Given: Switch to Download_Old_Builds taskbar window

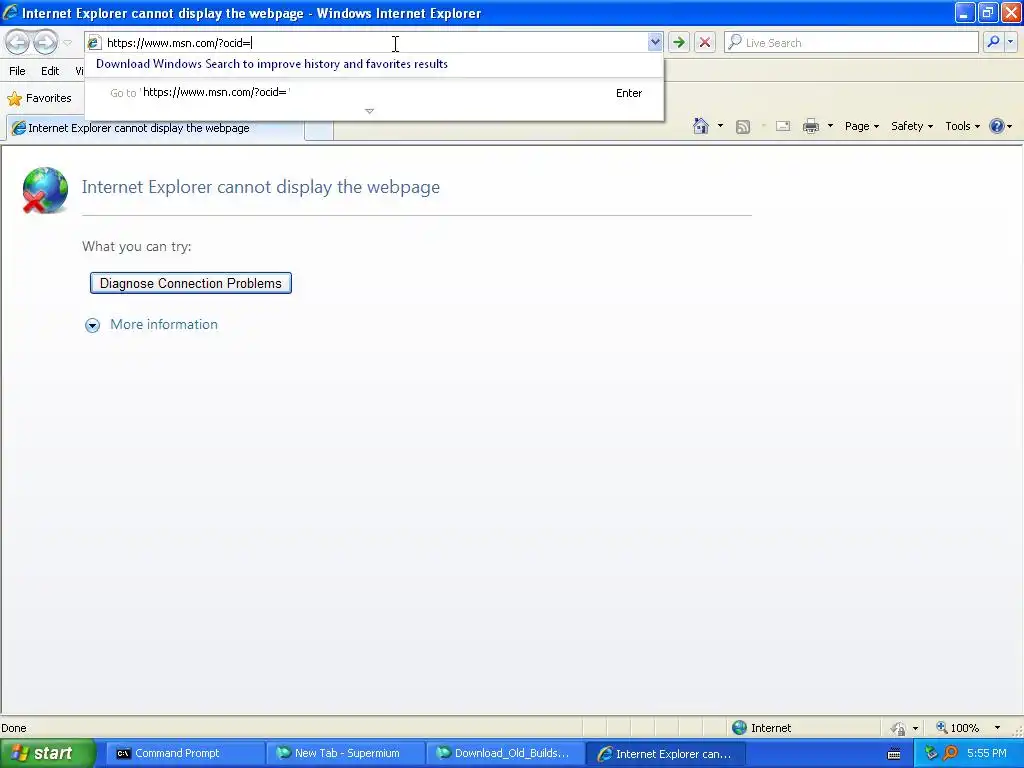Looking at the screenshot, I should (506, 754).
